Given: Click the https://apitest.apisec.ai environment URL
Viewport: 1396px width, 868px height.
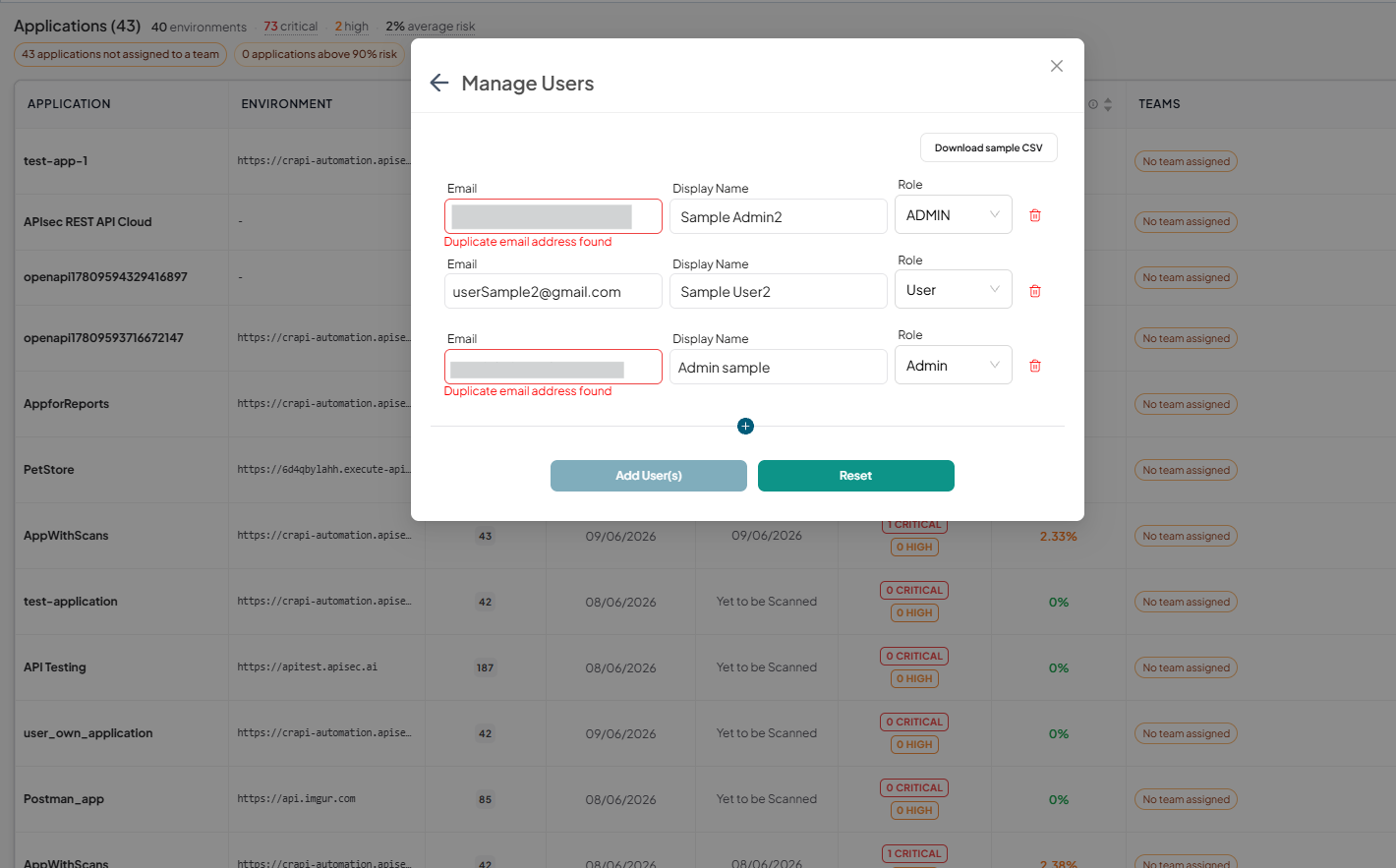Looking at the screenshot, I should [308, 667].
